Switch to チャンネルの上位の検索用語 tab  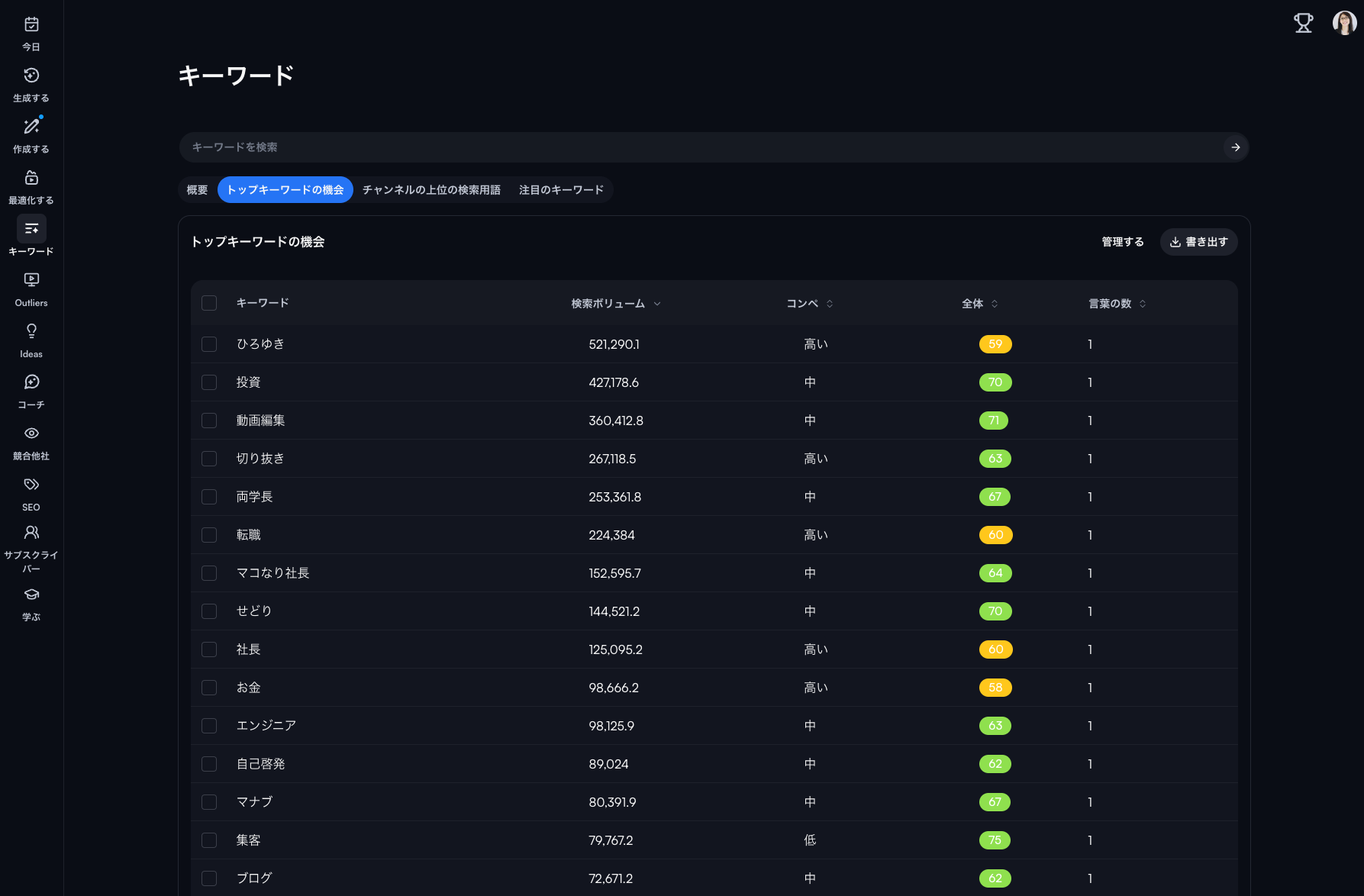tap(431, 190)
